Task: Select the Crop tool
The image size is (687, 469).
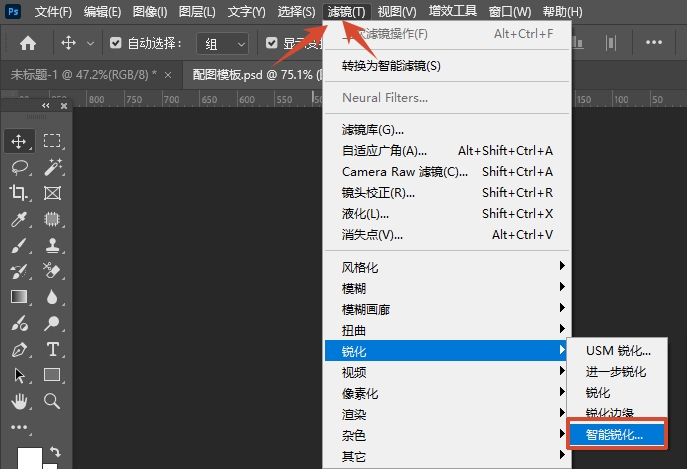Action: point(19,193)
